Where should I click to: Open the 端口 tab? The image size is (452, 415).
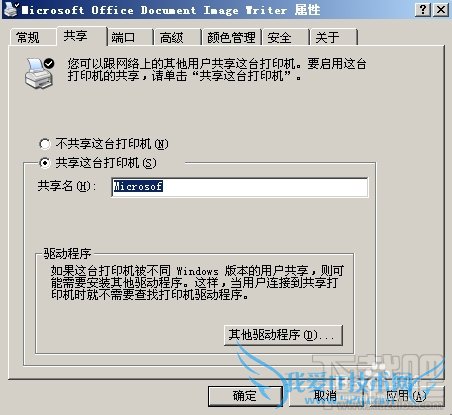130,37
